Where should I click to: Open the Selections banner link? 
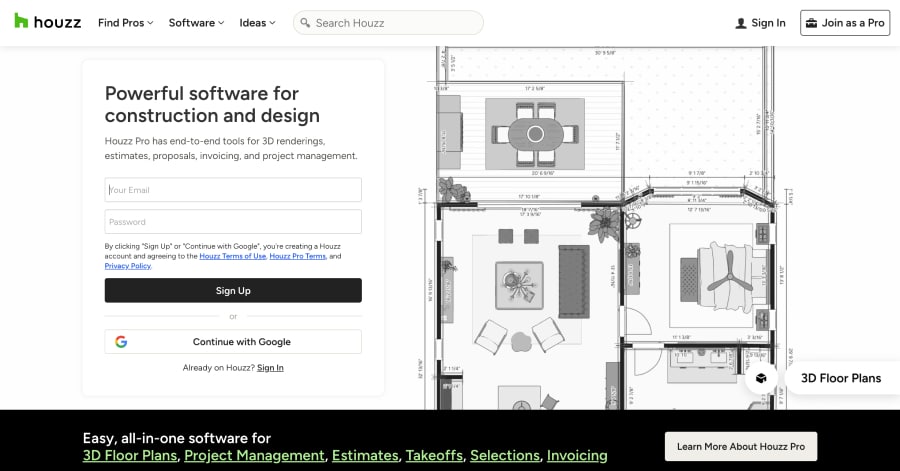click(x=505, y=456)
